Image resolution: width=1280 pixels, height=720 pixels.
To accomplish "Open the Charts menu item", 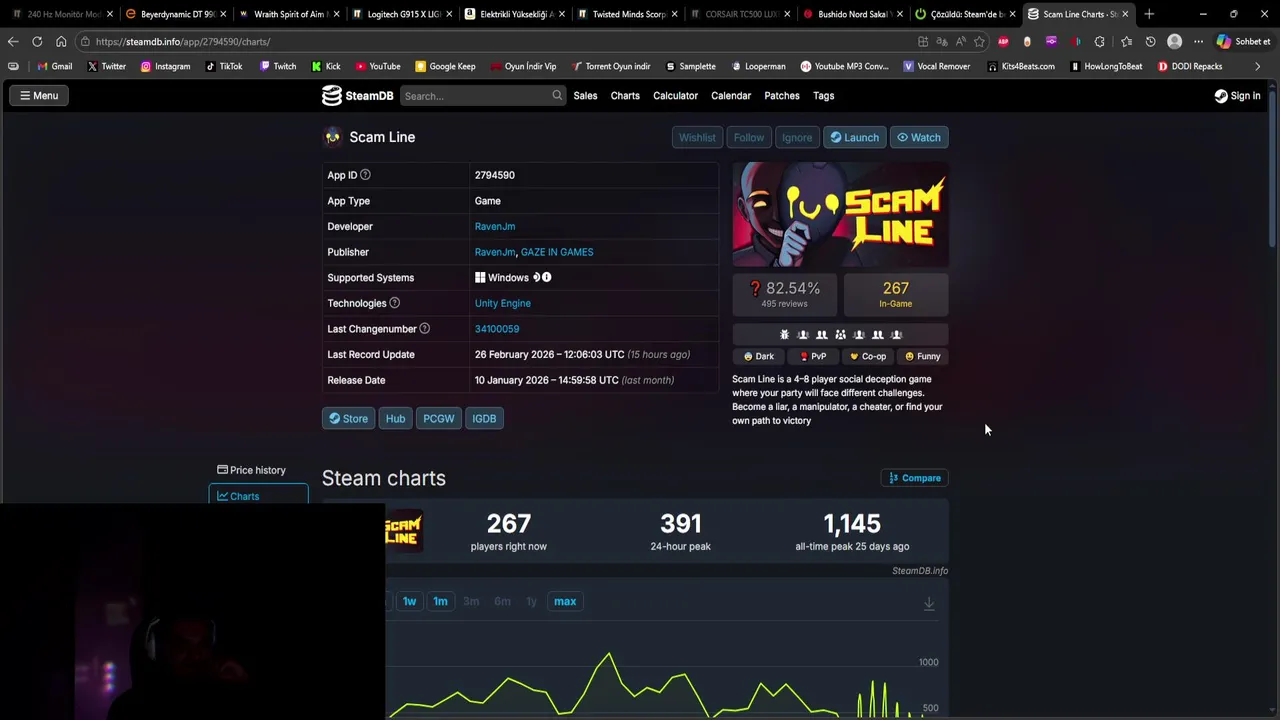I will click(x=625, y=96).
